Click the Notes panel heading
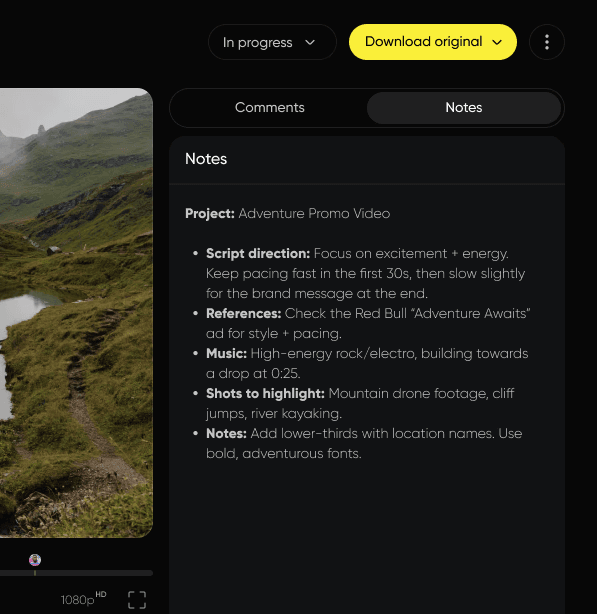This screenshot has height=614, width=597. [x=206, y=159]
